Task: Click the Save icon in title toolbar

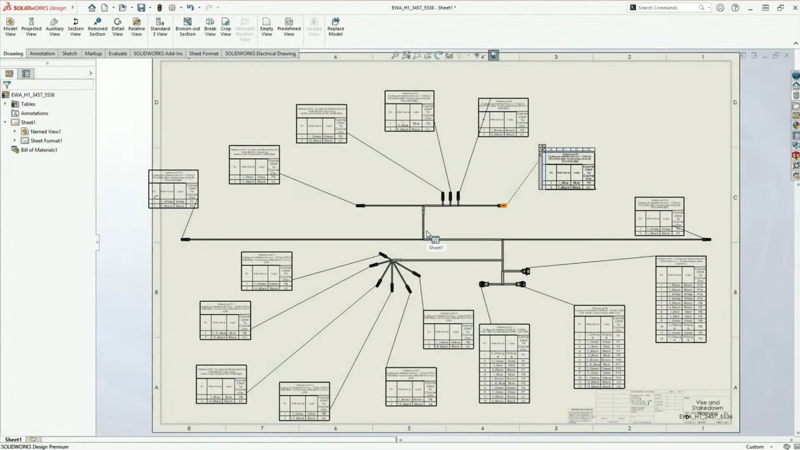Action: point(141,8)
